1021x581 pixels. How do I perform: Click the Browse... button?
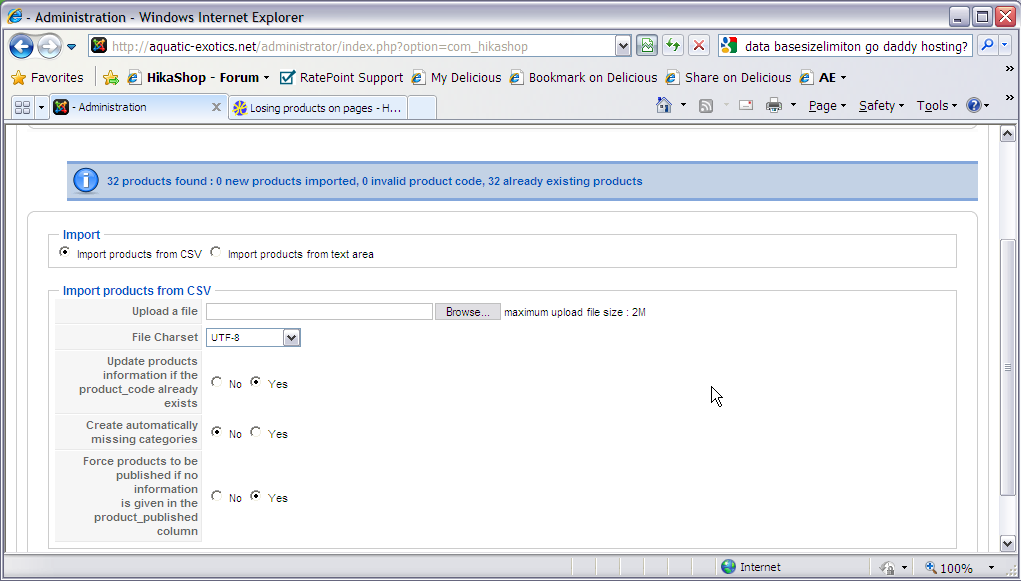(x=468, y=312)
